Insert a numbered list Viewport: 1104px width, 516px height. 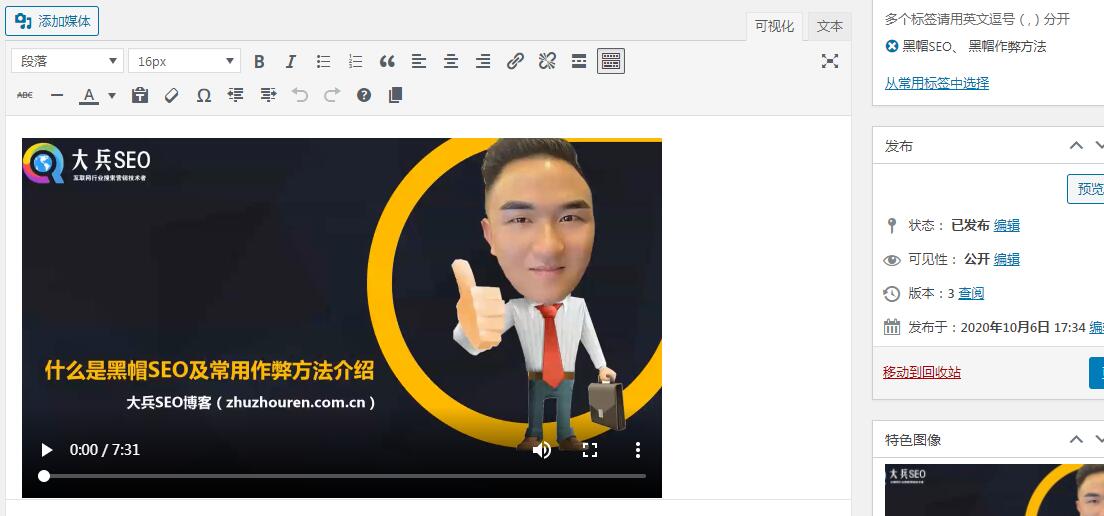(356, 61)
